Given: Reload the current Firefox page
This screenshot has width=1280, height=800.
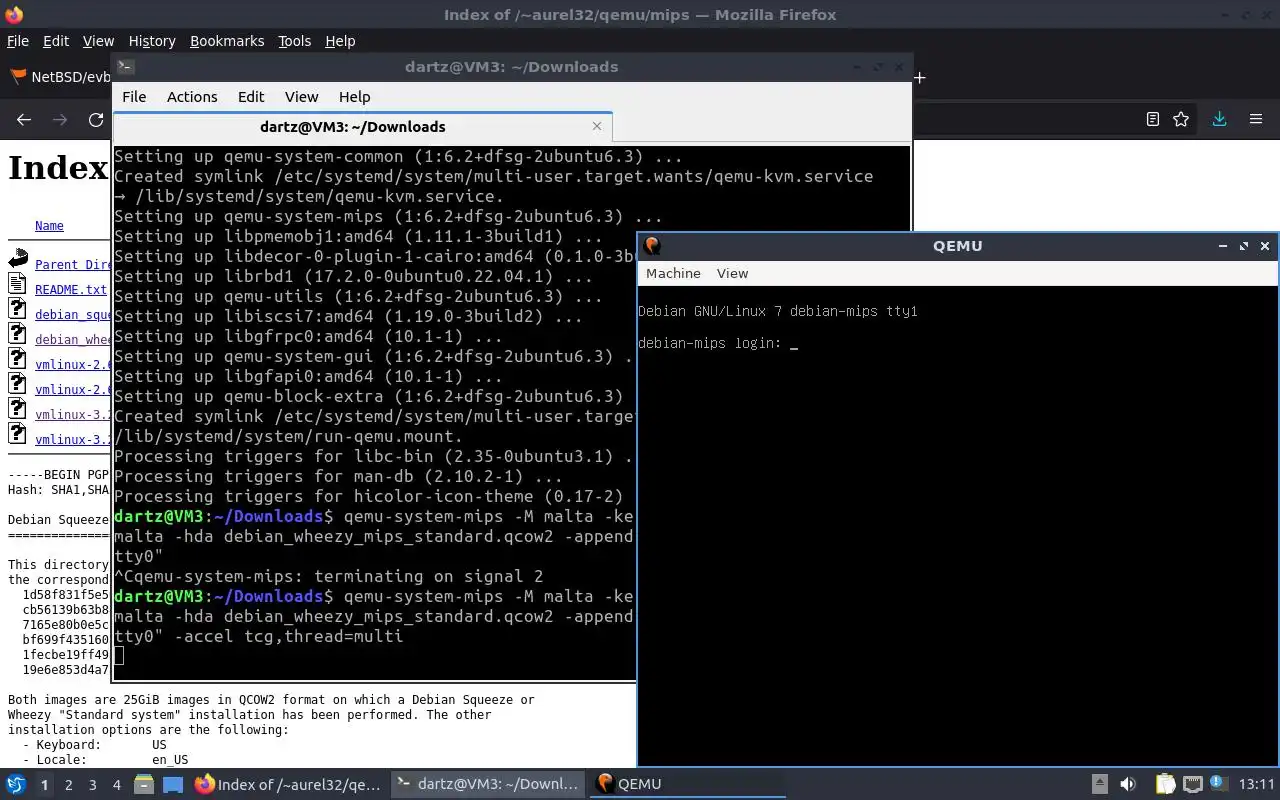Looking at the screenshot, I should pos(96,119).
